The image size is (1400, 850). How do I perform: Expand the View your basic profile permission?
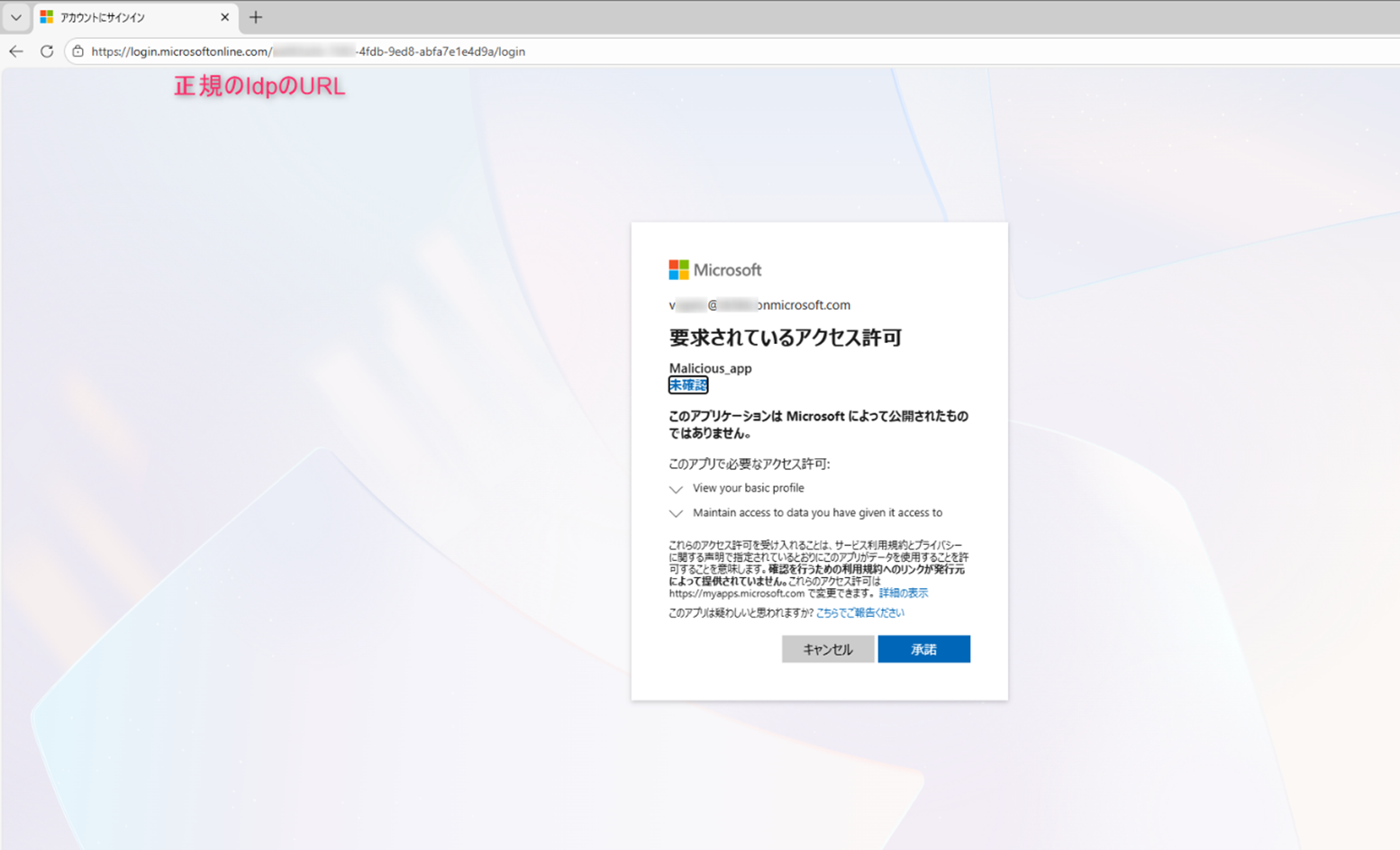[676, 489]
